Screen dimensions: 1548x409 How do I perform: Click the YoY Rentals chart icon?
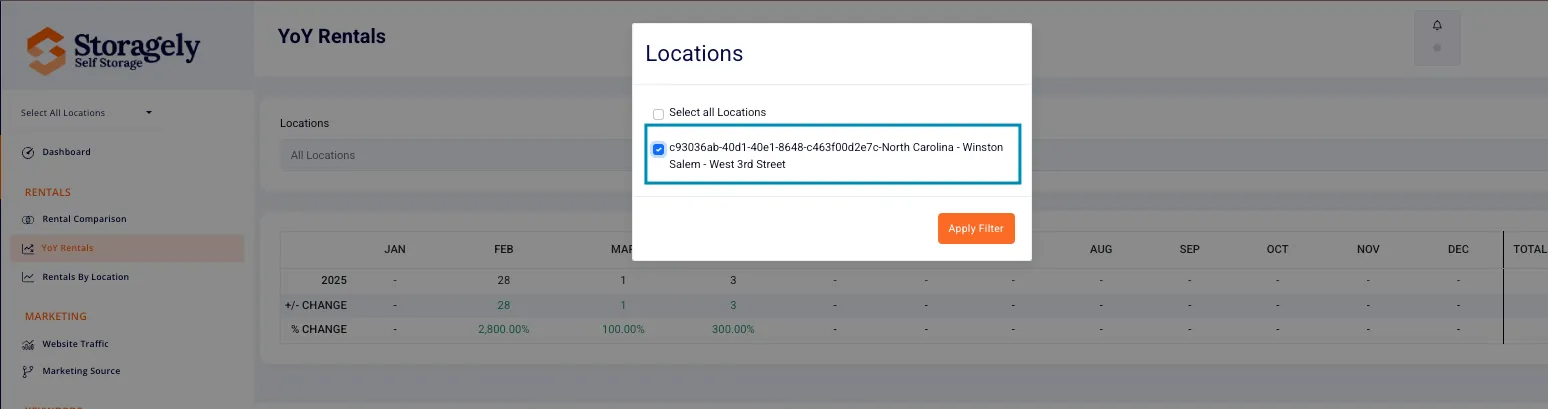click(x=28, y=248)
